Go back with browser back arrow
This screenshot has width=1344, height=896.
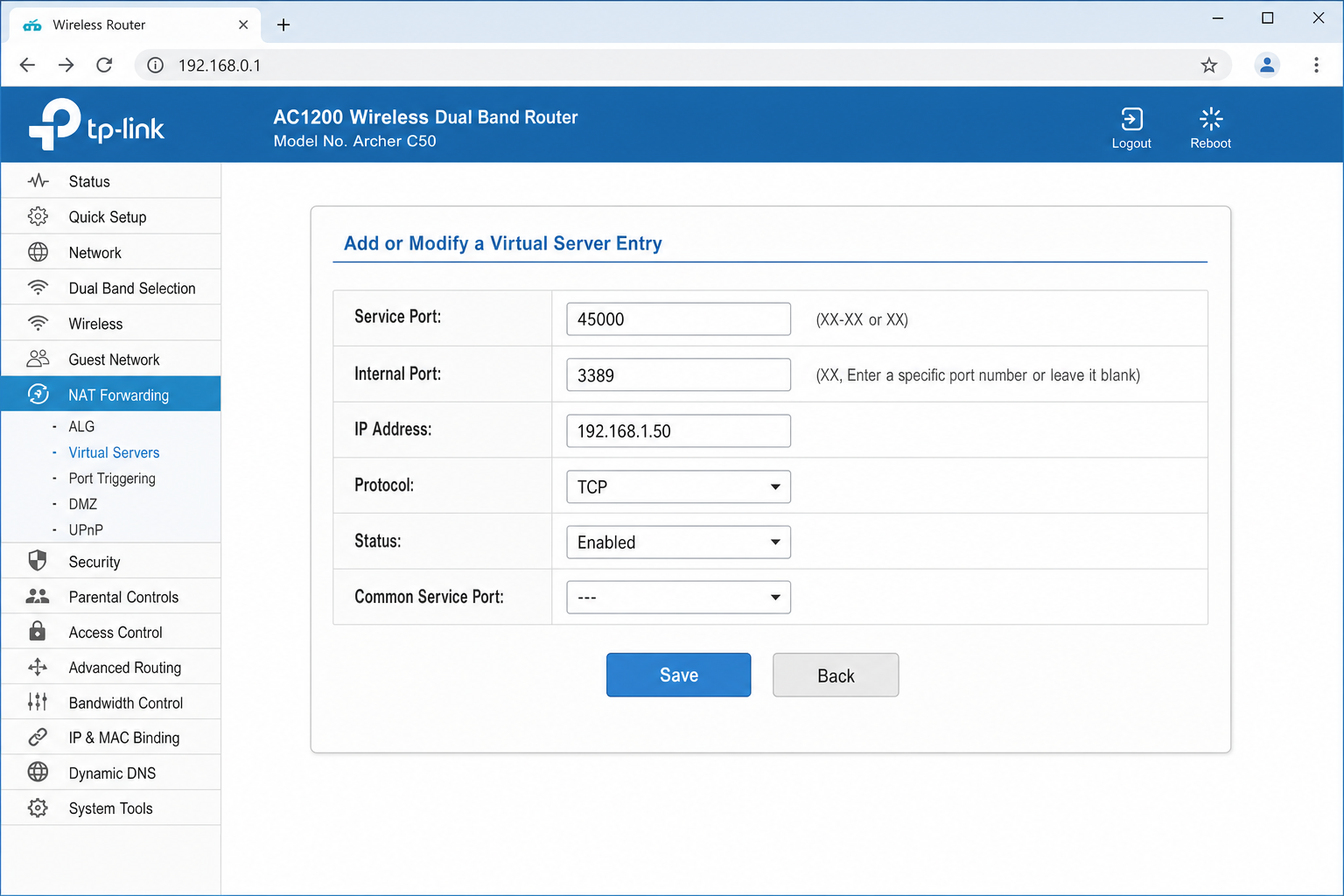(x=27, y=65)
